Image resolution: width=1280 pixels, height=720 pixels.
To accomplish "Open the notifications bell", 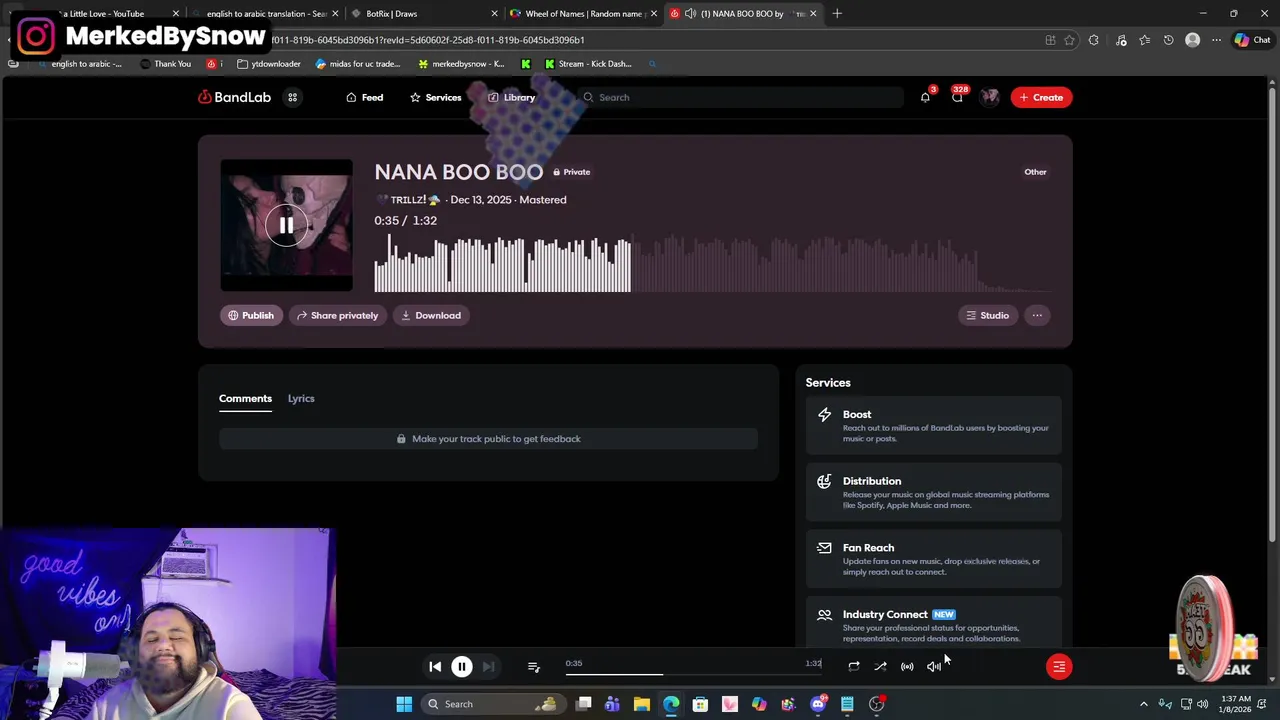I will [925, 97].
